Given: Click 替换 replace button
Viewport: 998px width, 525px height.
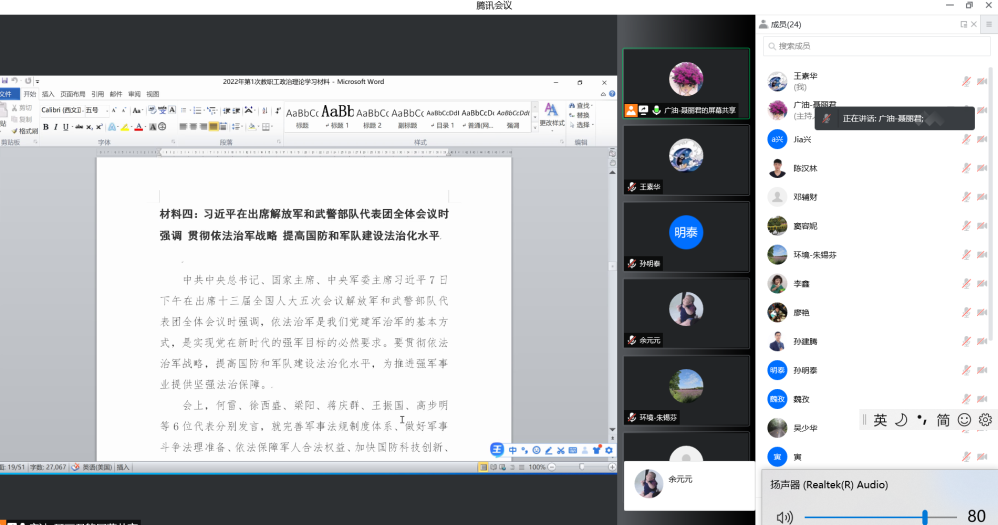Looking at the screenshot, I should pos(580,115).
